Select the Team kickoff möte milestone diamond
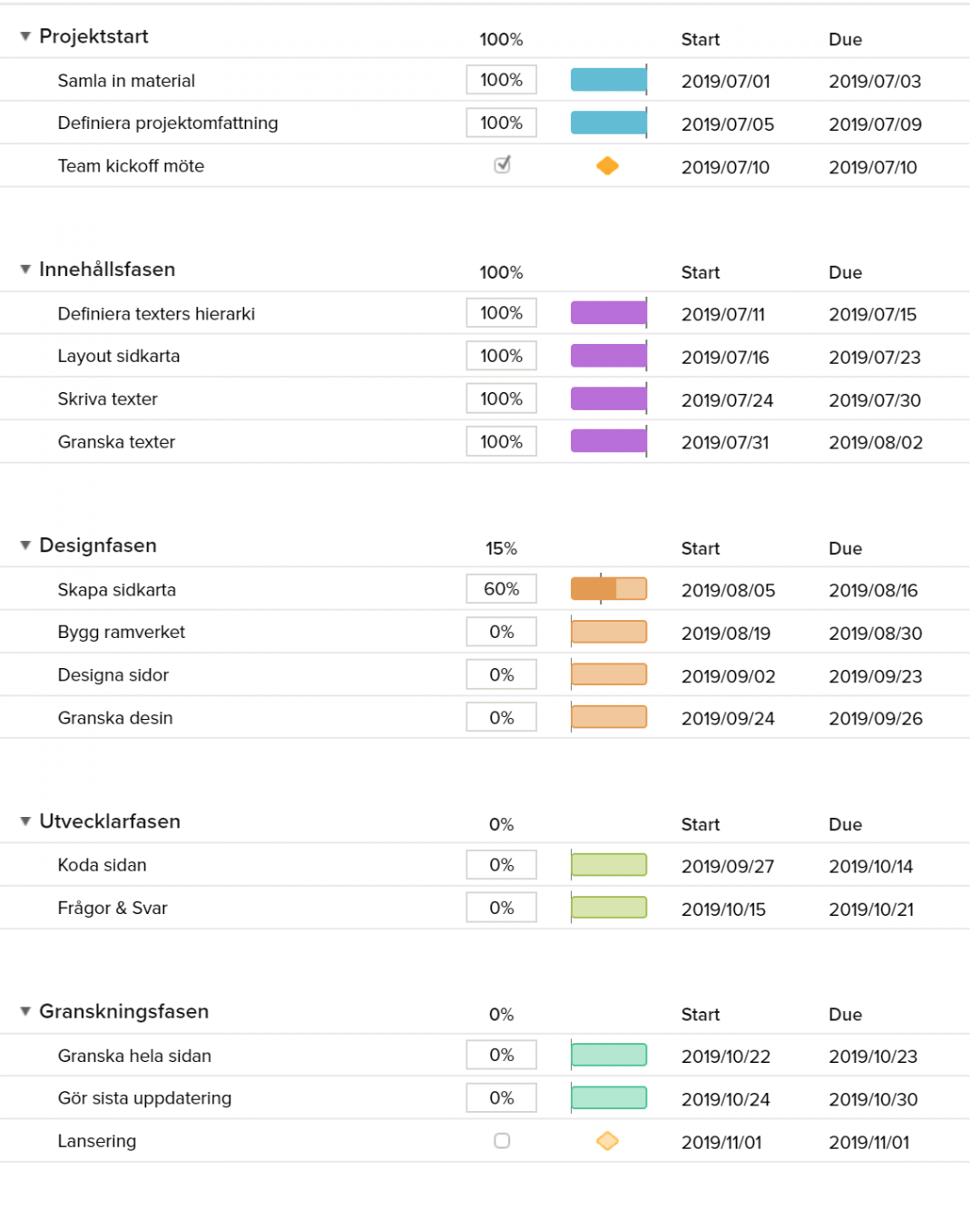Screen dimensions: 980x1209 pyautogui.click(x=608, y=166)
